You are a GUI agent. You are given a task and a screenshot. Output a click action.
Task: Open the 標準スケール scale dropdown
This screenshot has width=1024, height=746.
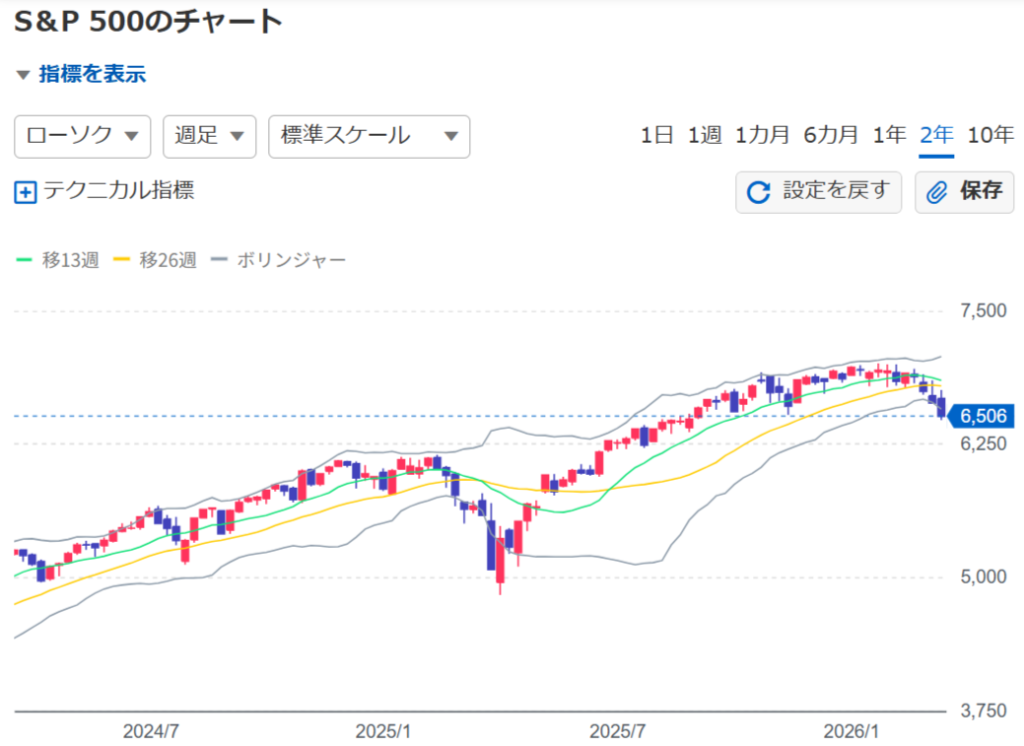click(369, 137)
